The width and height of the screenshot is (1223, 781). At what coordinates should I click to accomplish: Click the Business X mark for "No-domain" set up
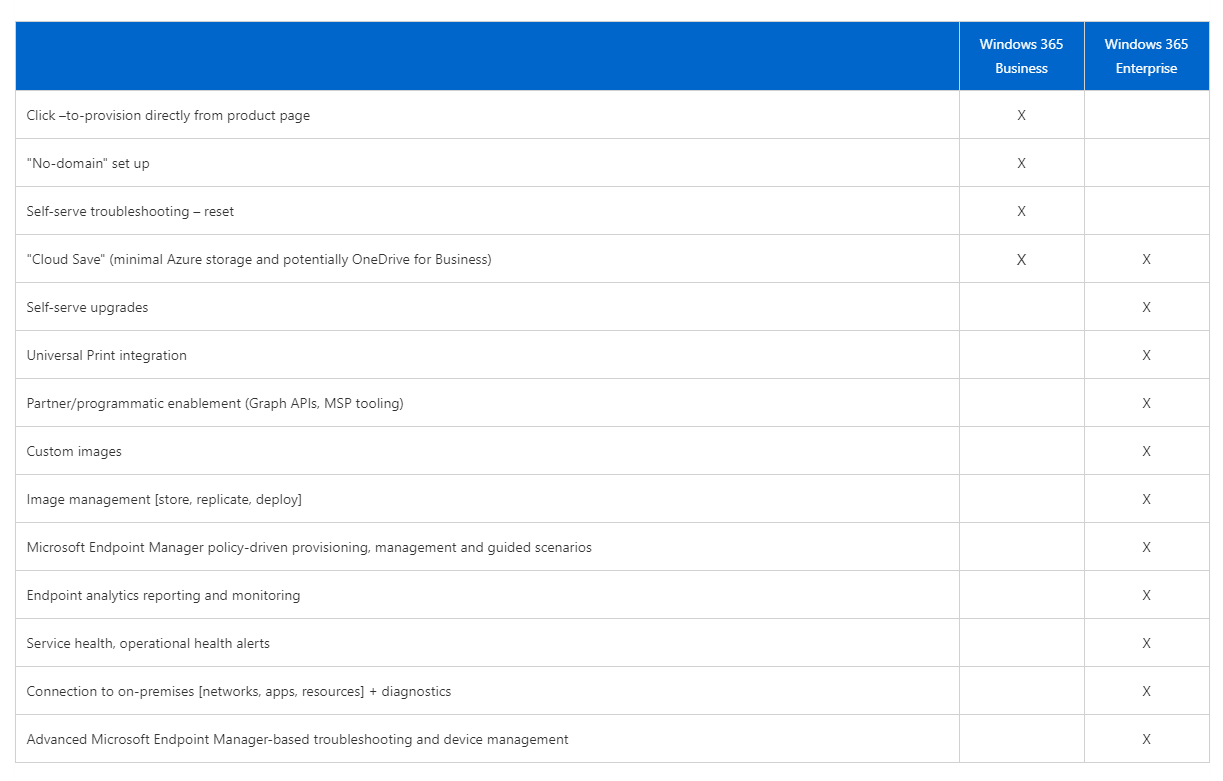tap(1021, 163)
